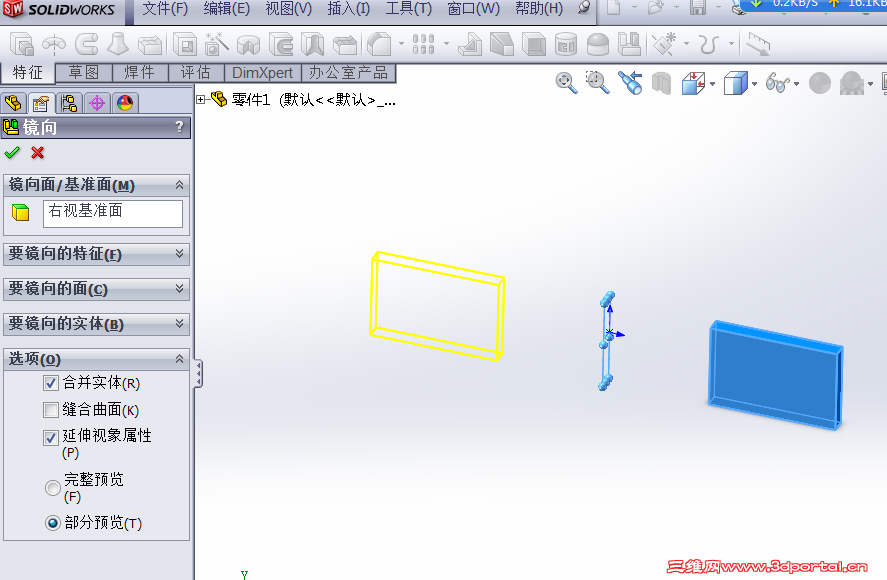This screenshot has height=580, width=887.
Task: Click the View Orientation cube icon
Action: pos(693,83)
